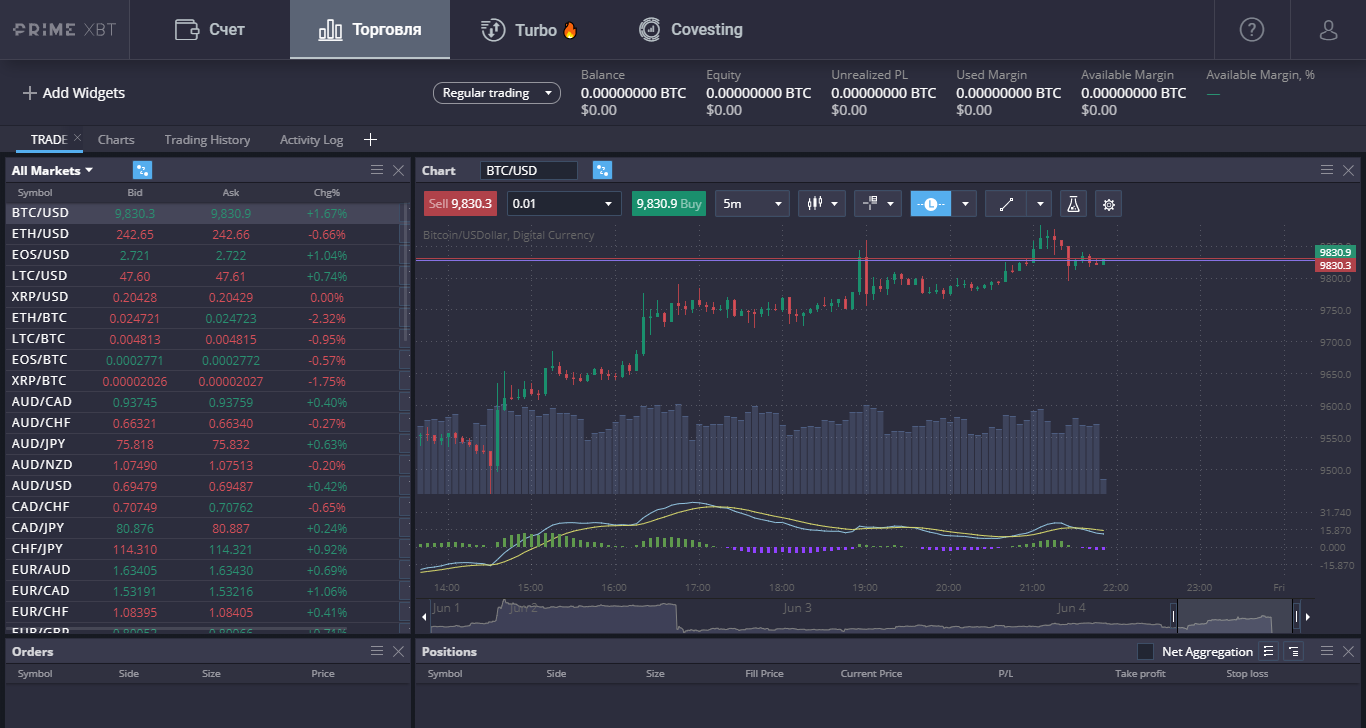This screenshot has height=728, width=1366.
Task: Switch to the Trading History tab
Action: (207, 140)
